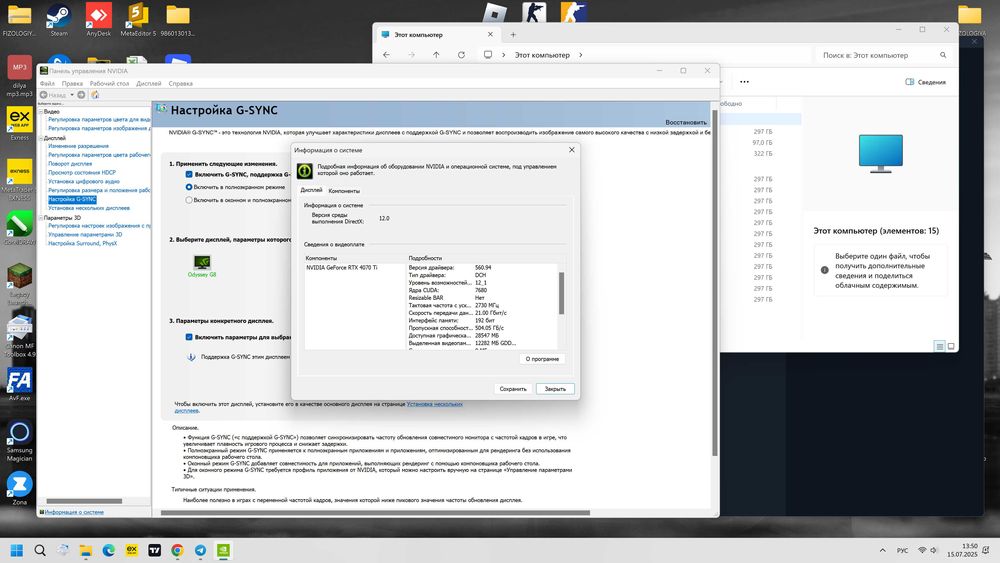Collapse the 'Видео' tree node

(41, 112)
